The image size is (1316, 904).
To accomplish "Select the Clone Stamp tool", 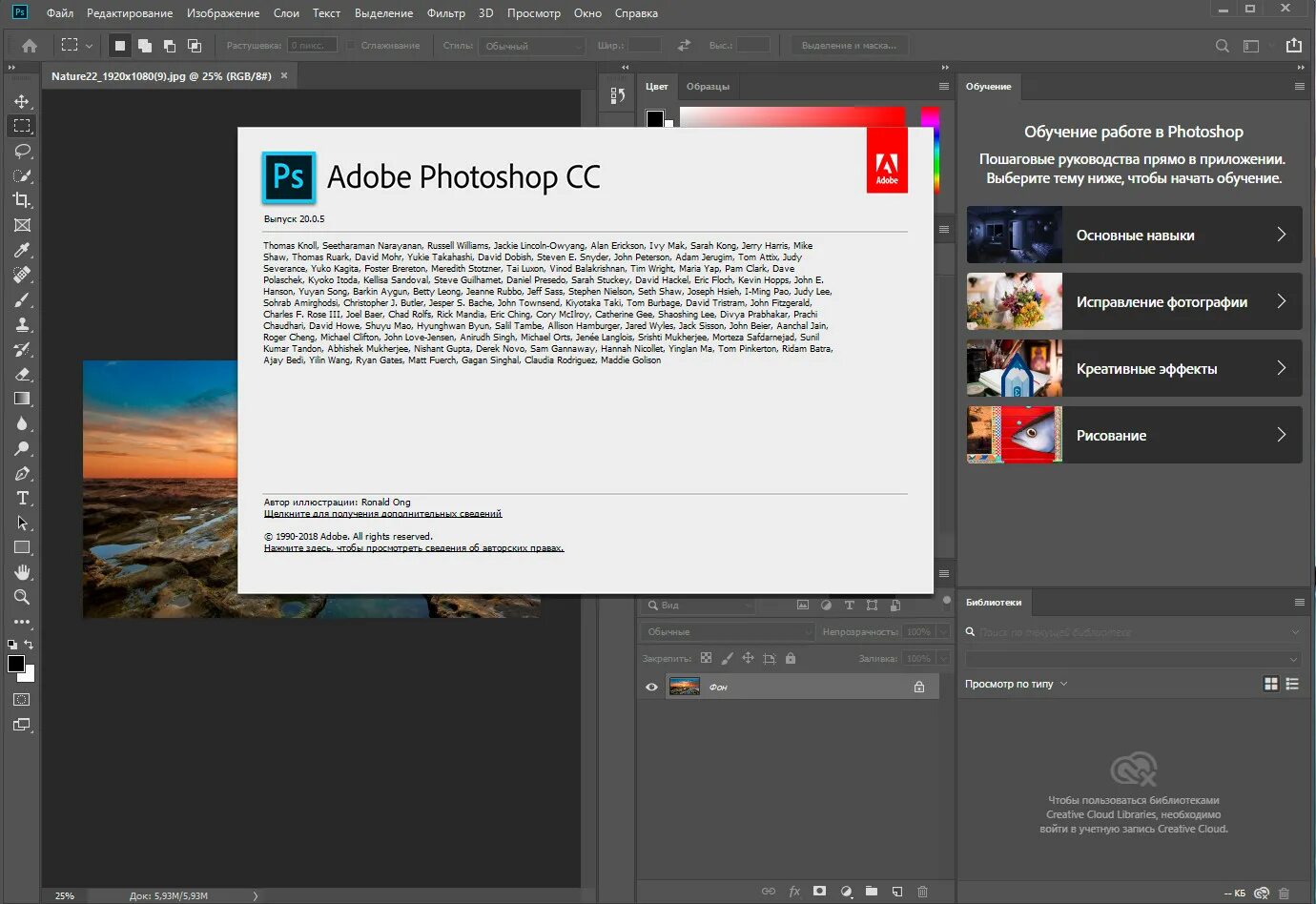I will [x=22, y=324].
